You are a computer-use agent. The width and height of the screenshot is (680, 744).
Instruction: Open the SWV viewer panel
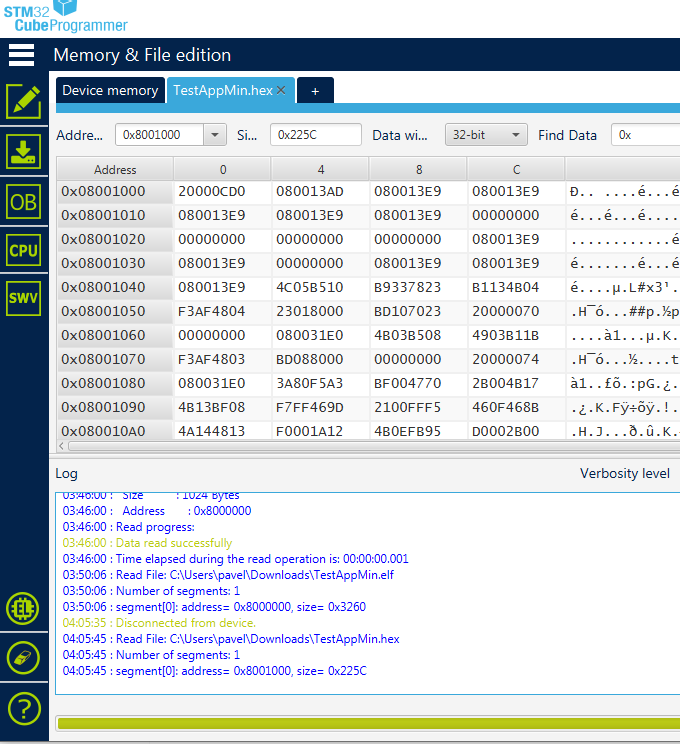[24, 298]
